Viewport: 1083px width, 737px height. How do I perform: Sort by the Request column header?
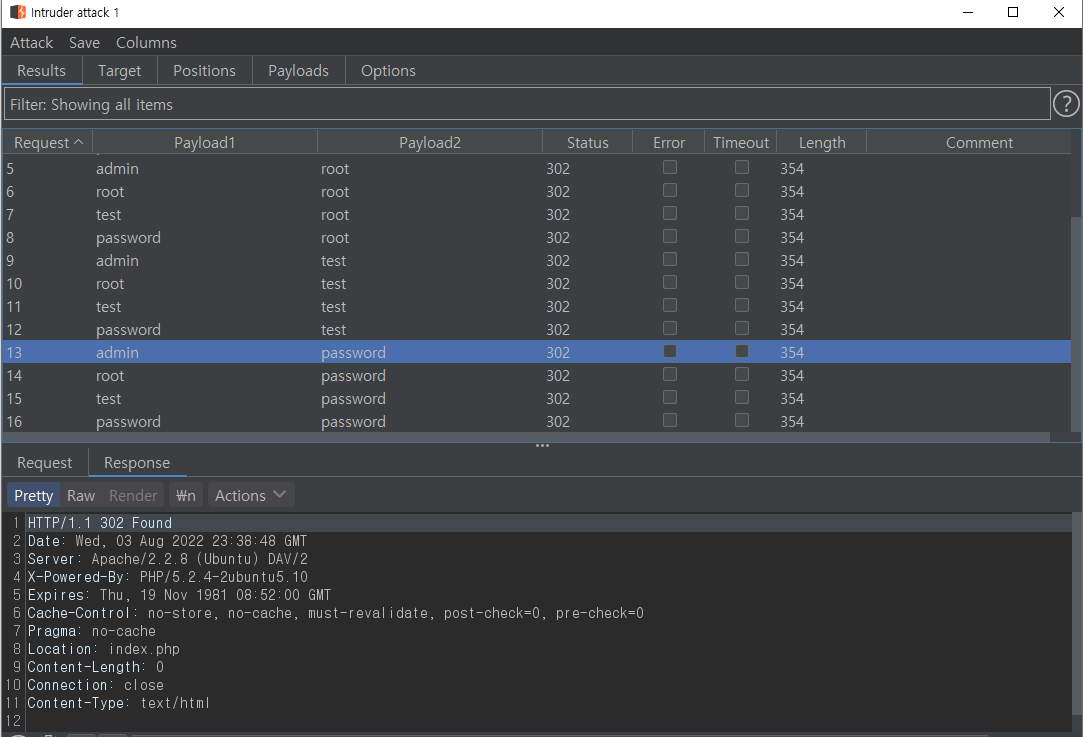click(x=48, y=142)
